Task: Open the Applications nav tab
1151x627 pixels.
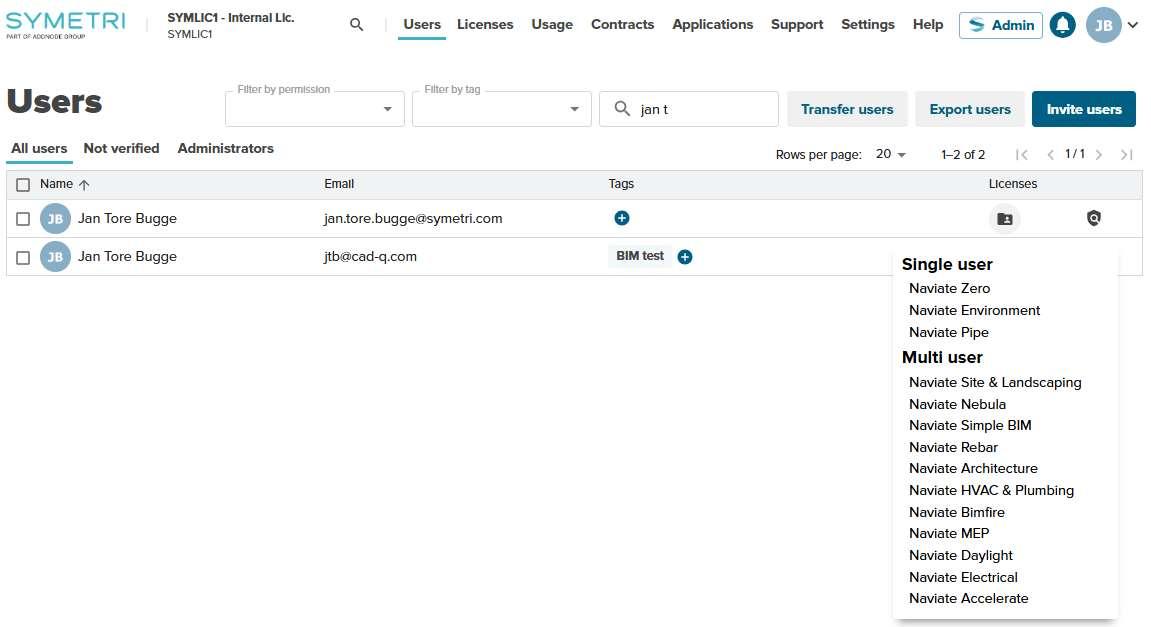Action: click(x=713, y=24)
